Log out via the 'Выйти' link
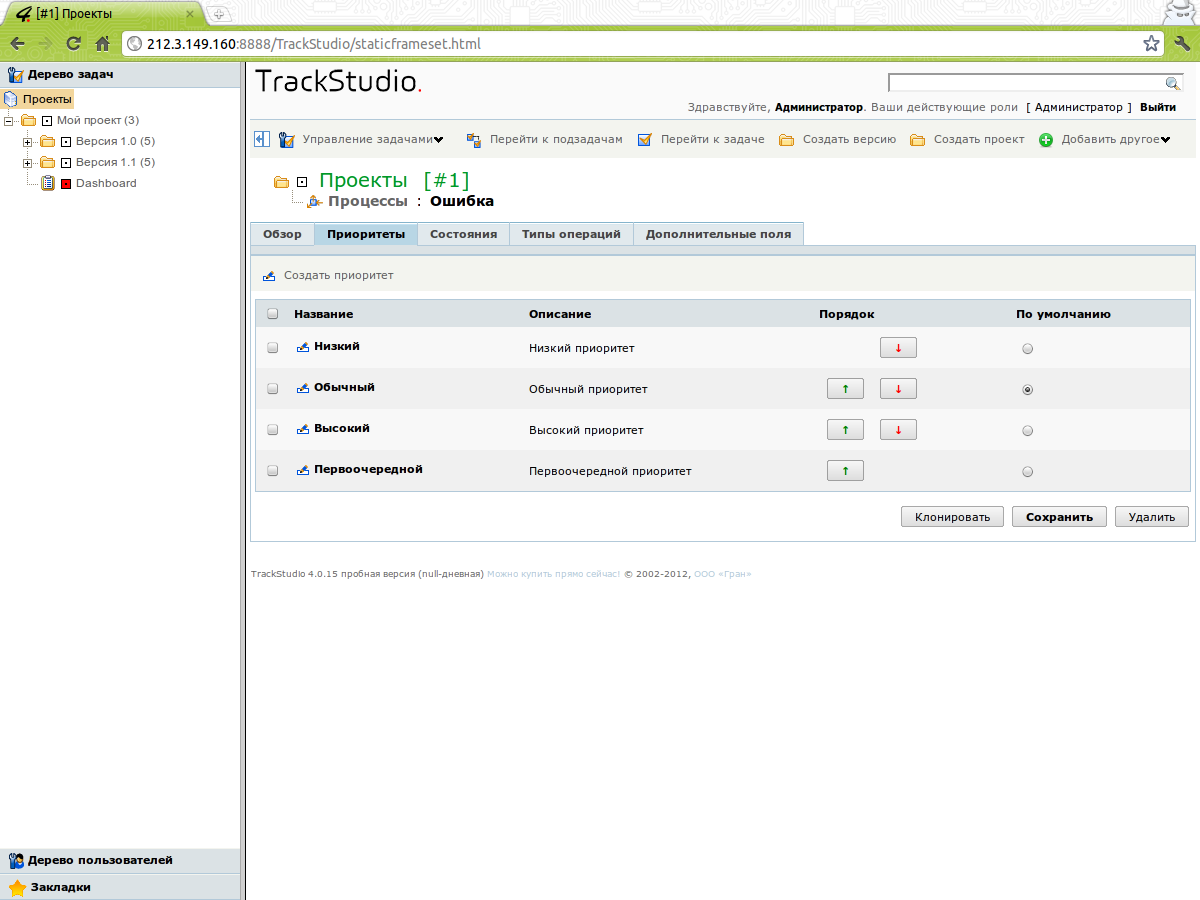1200x900 pixels. click(1158, 107)
